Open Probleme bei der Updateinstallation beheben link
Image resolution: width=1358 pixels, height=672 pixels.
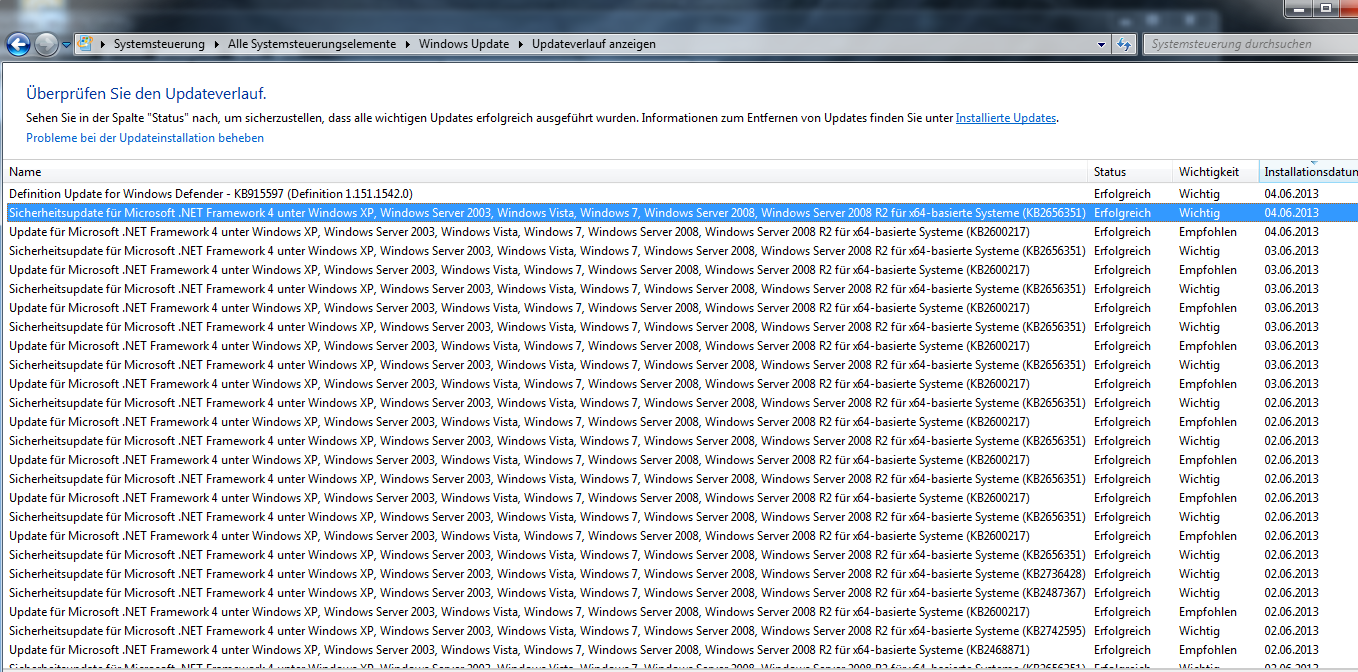[145, 138]
